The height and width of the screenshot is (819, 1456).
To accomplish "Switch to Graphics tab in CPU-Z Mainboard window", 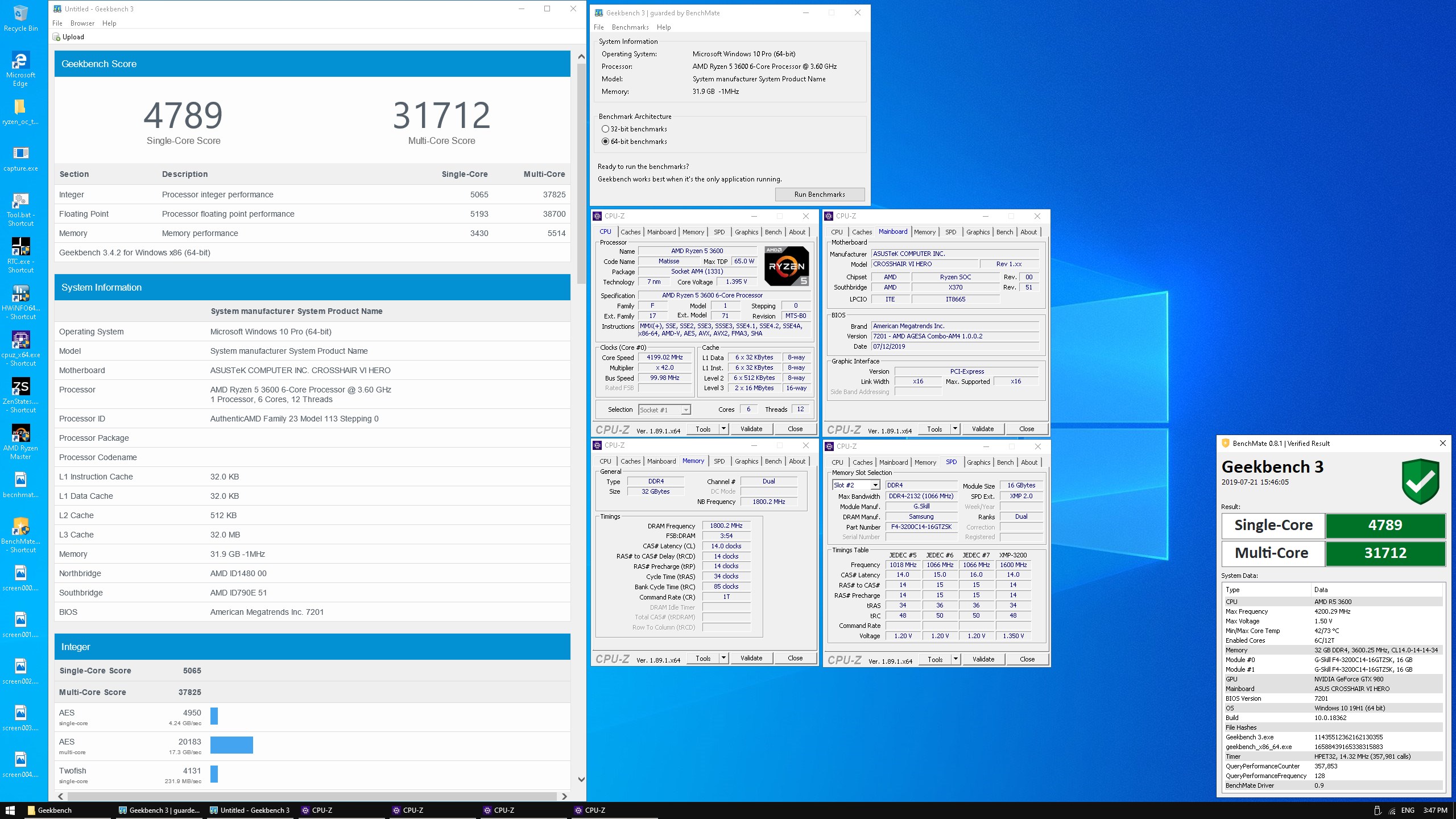I will click(x=978, y=232).
